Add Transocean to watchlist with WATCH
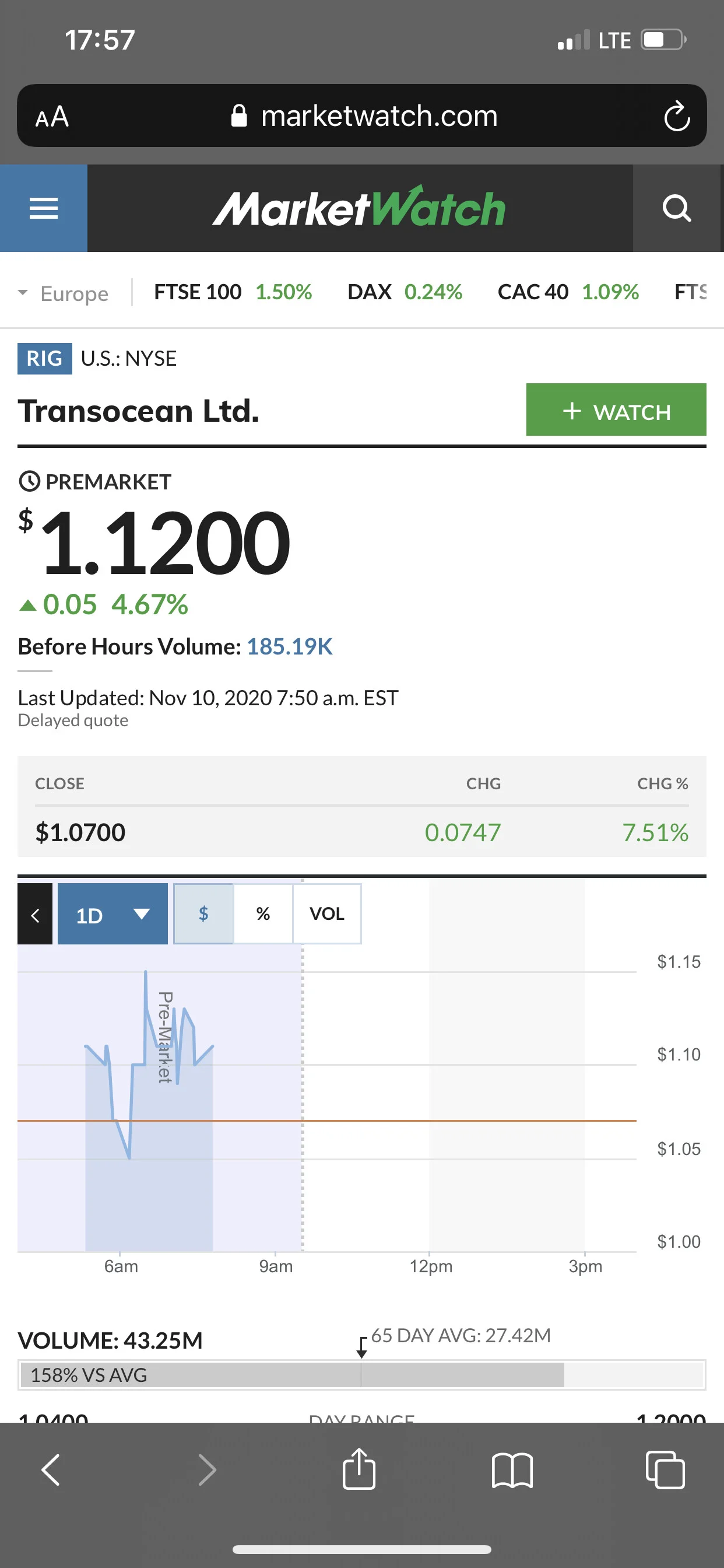This screenshot has height=1568, width=724. (x=616, y=409)
